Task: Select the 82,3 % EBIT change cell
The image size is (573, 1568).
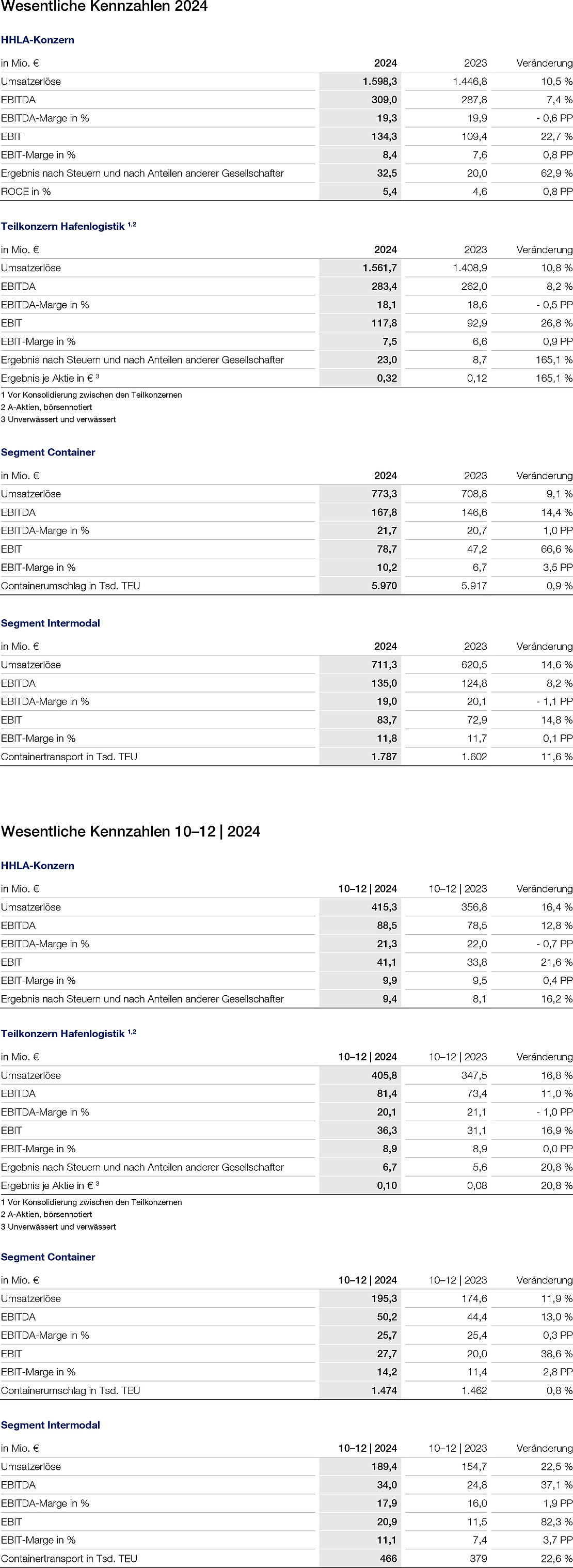Action: click(x=556, y=1522)
